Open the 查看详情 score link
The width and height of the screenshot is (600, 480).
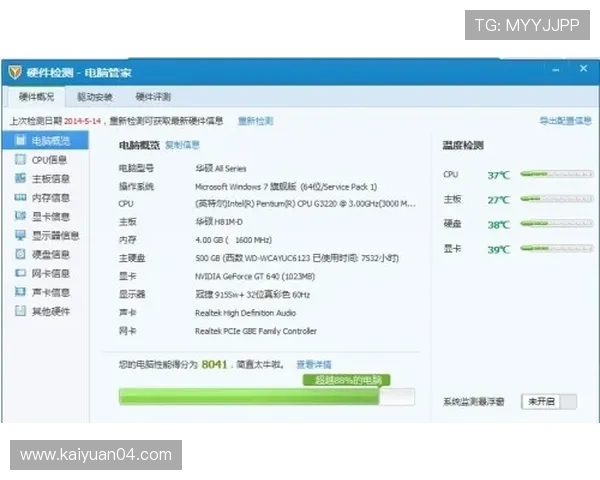[x=314, y=364]
